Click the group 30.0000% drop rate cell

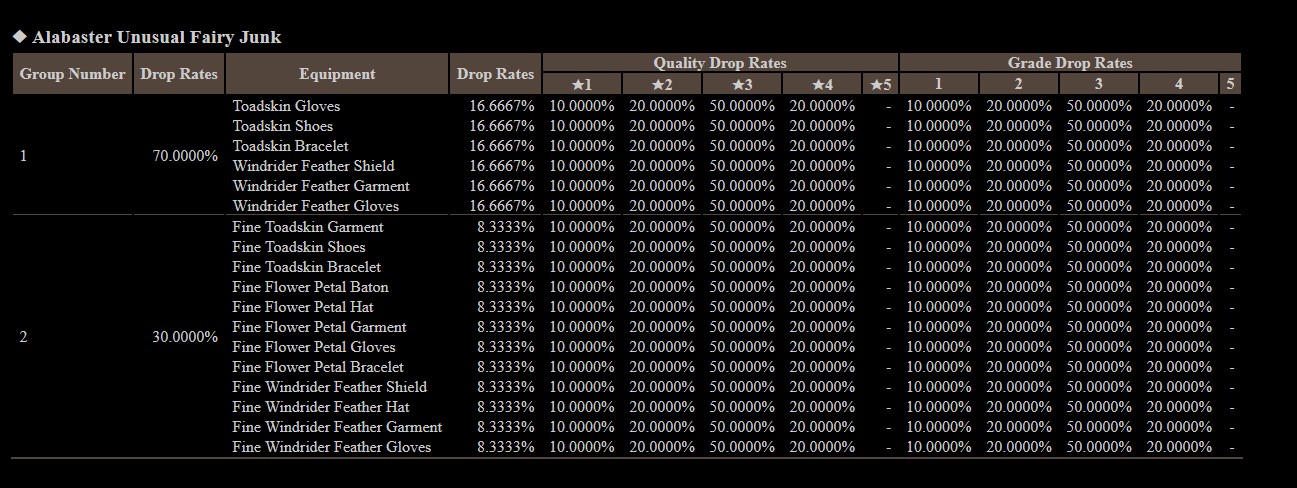[x=185, y=337]
